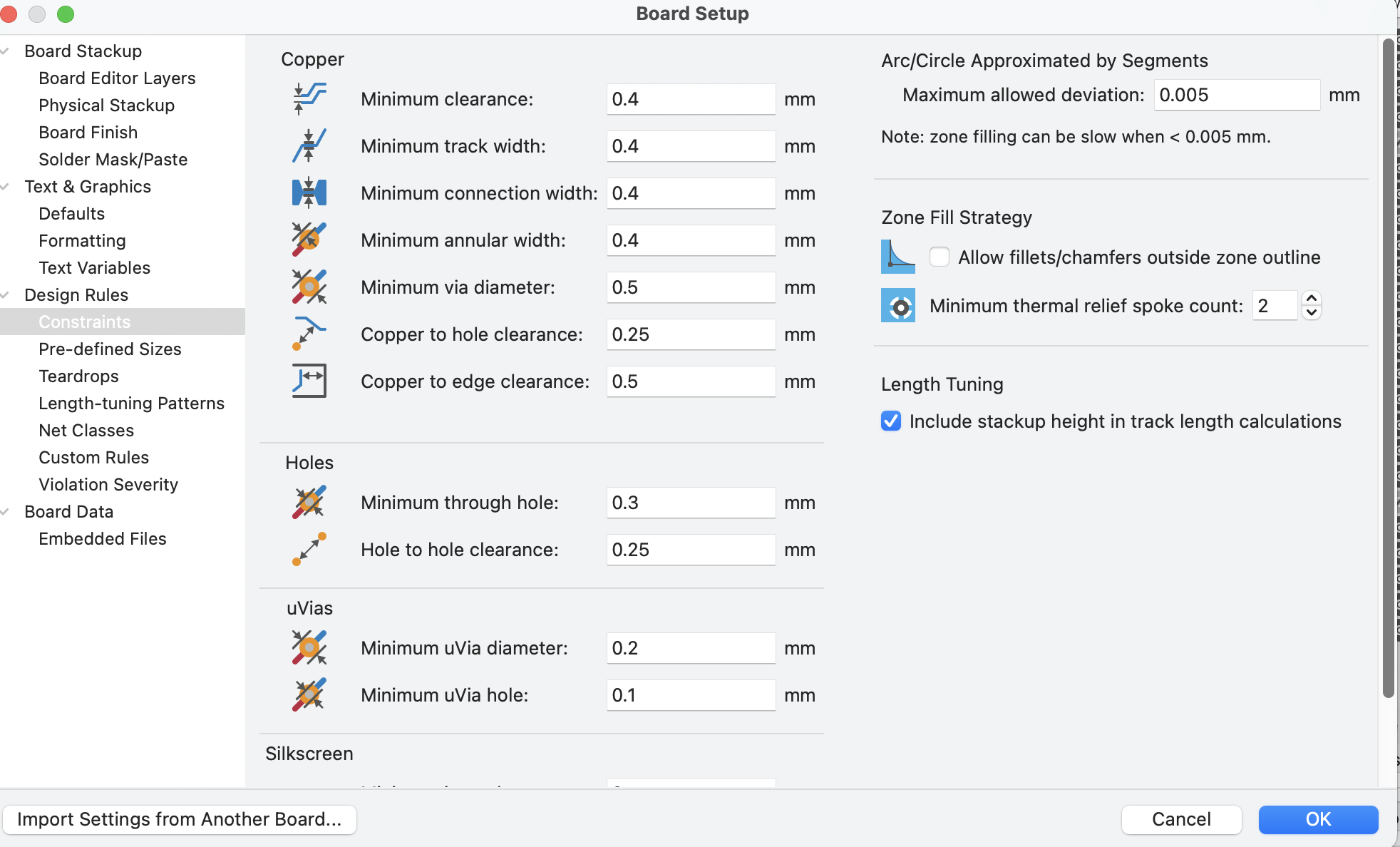This screenshot has width=1400, height=847.
Task: Collapse the Text & Graphics tree section
Action: [x=6, y=187]
